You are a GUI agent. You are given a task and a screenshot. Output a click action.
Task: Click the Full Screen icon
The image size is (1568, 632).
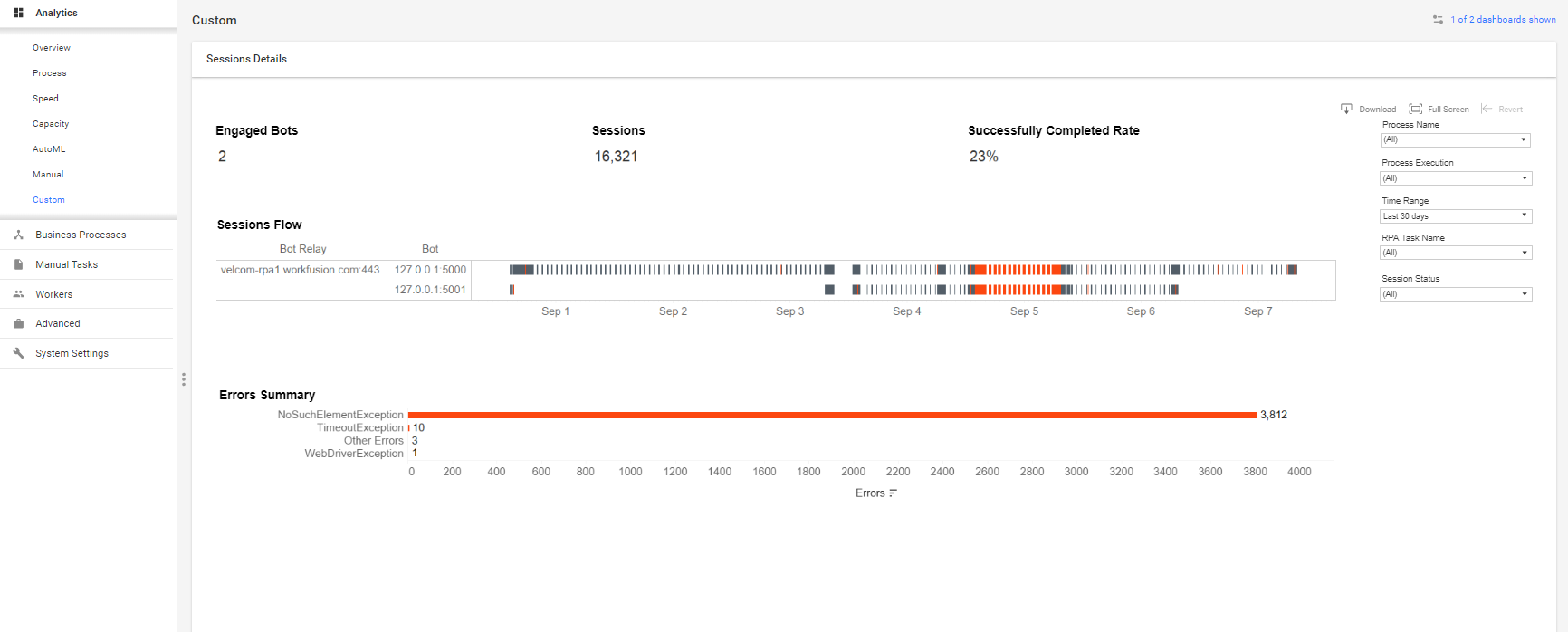coord(1416,109)
